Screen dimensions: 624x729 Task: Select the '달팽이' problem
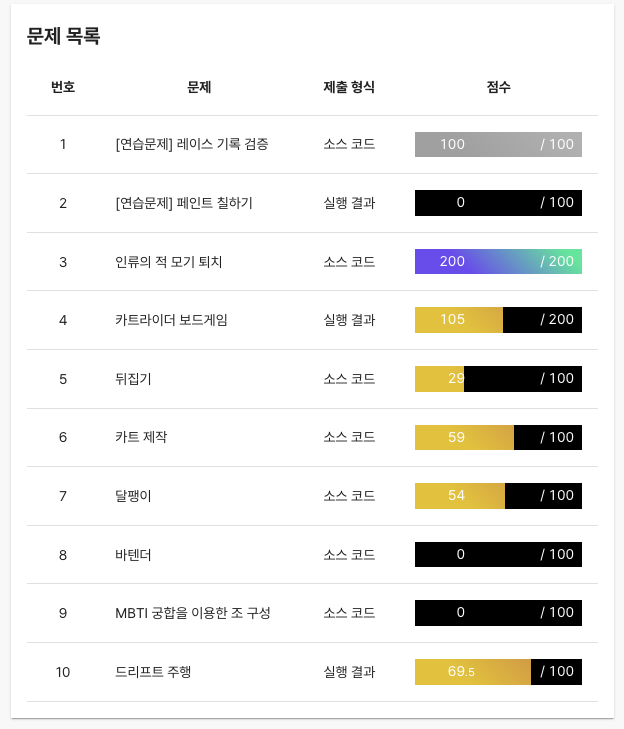coord(133,496)
